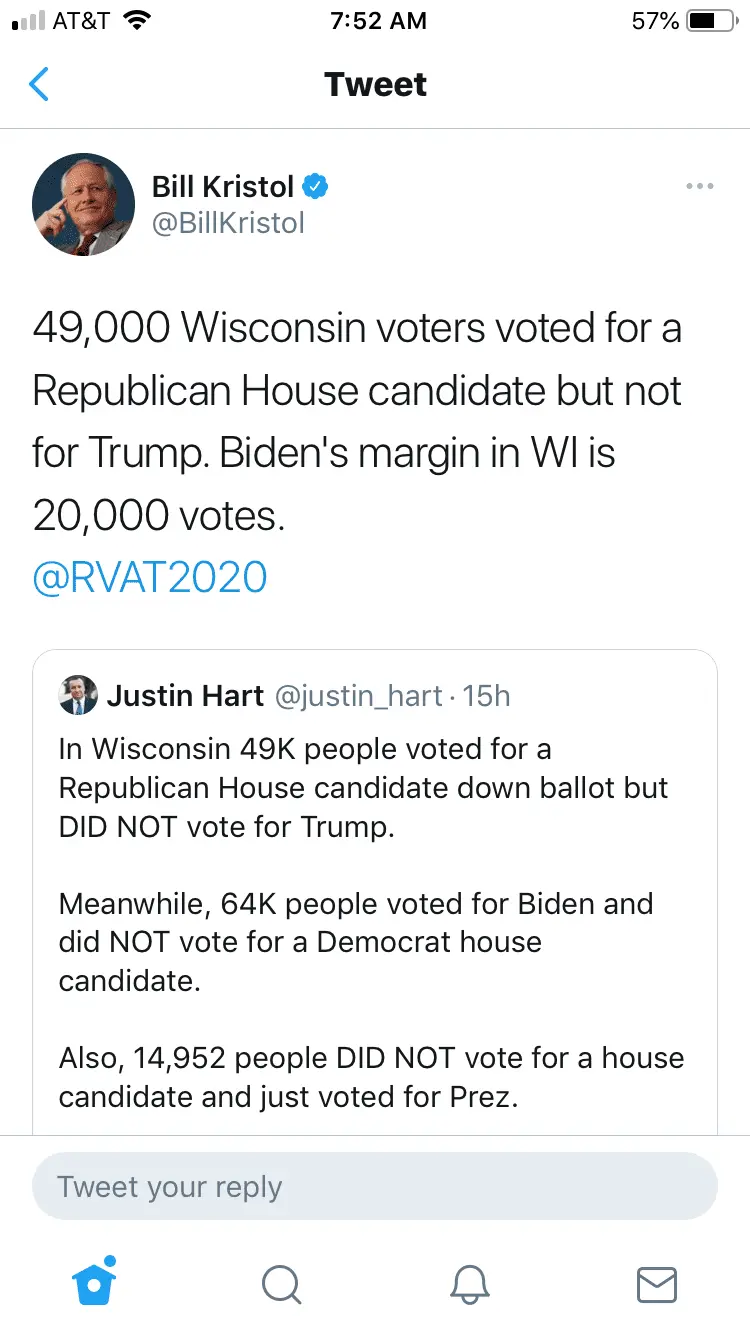Tap Bill Kristol's verified badge
The height and width of the screenshot is (1334, 750).
(316, 186)
